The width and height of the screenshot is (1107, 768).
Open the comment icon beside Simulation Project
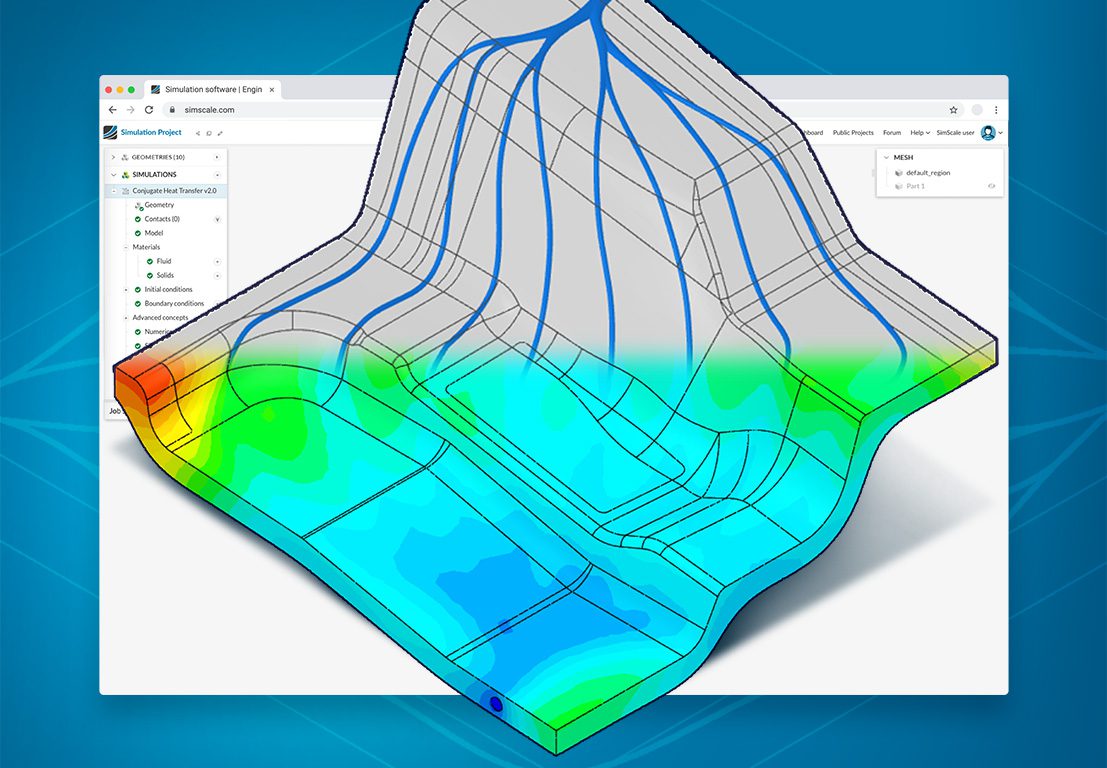[209, 133]
